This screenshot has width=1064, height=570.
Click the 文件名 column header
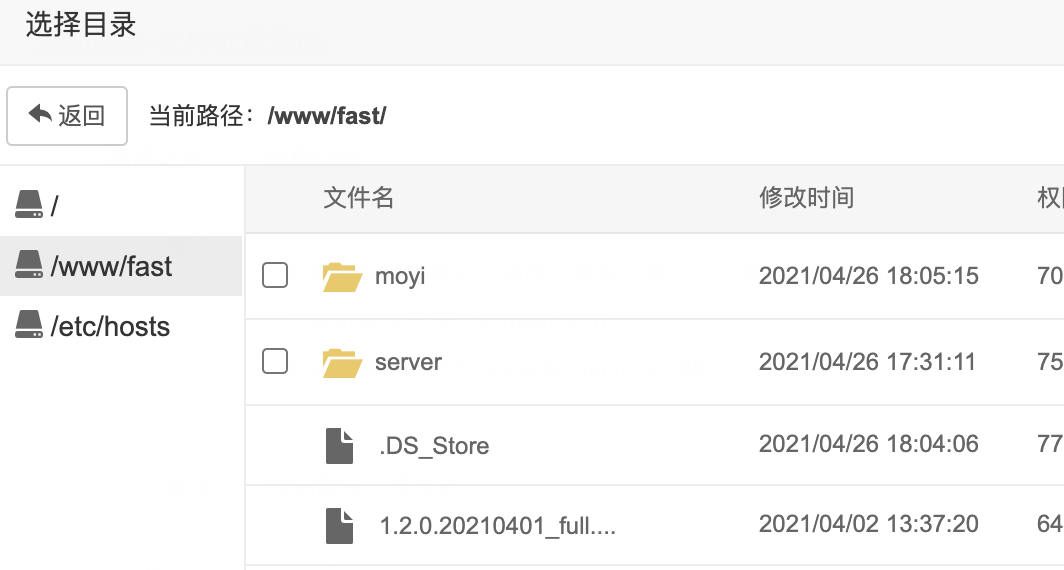point(358,197)
